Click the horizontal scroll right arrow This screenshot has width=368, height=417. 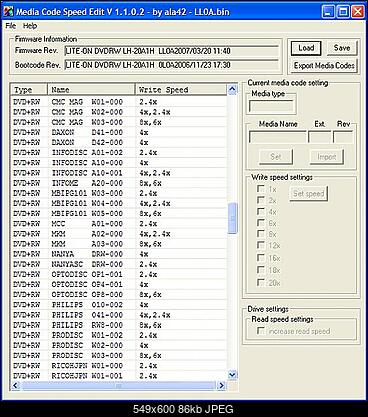click(x=221, y=386)
